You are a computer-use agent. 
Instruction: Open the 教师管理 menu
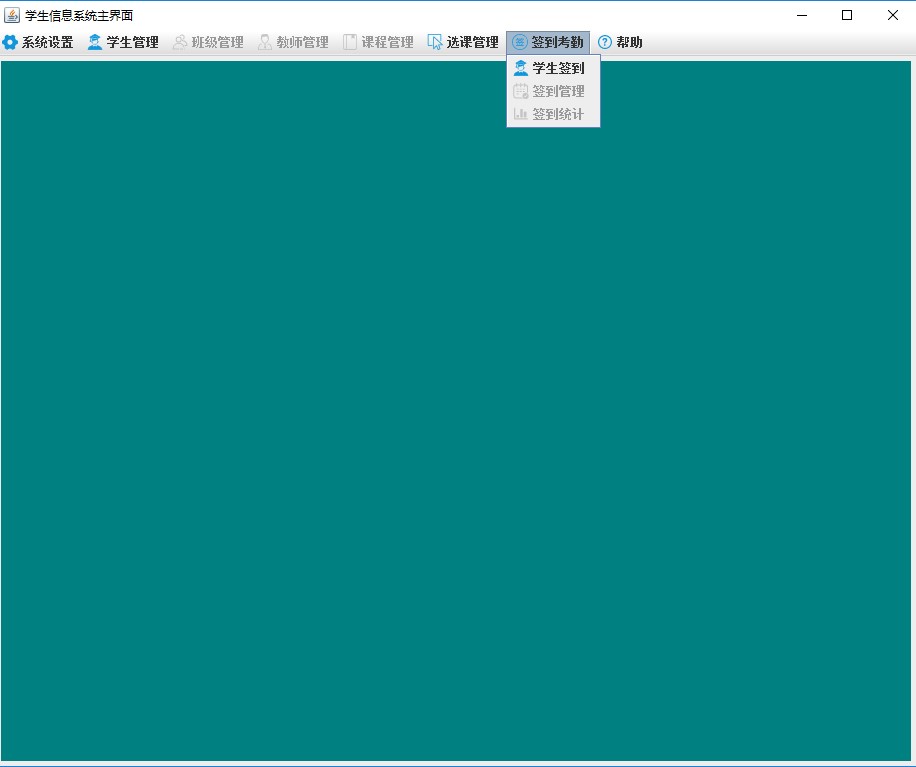[x=293, y=42]
